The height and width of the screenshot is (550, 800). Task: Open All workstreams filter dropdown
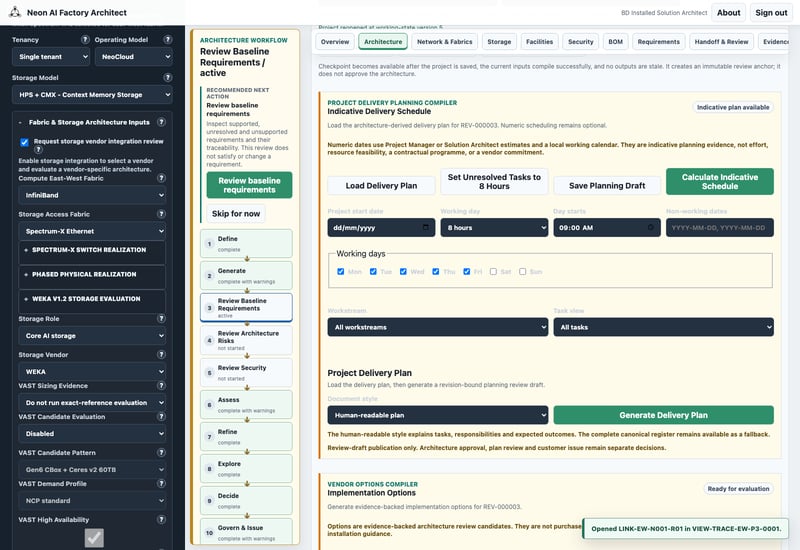(x=438, y=327)
